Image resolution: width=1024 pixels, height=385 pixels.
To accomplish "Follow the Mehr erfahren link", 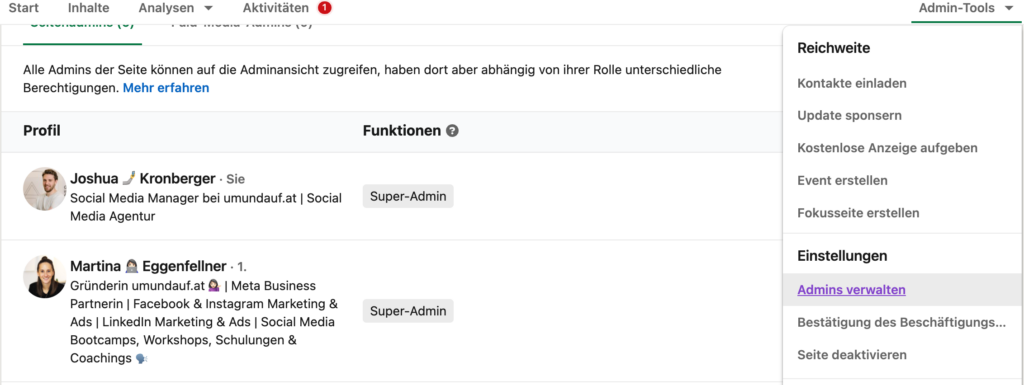I will (166, 87).
